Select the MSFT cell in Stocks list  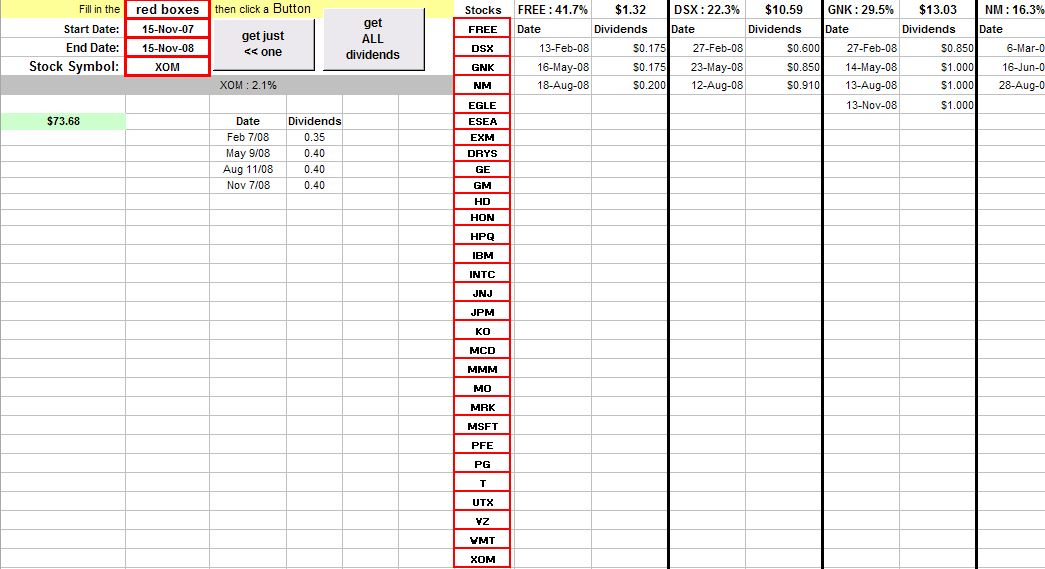coord(483,426)
